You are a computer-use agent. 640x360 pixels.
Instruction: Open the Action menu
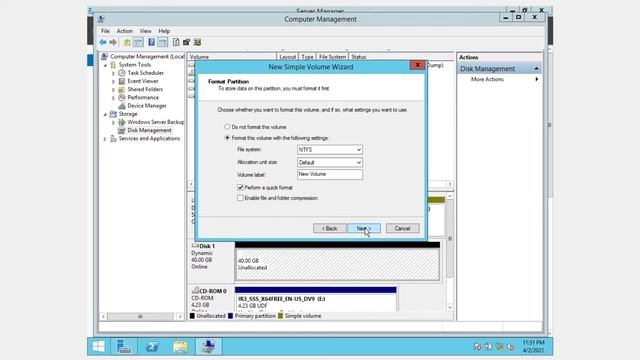point(124,31)
